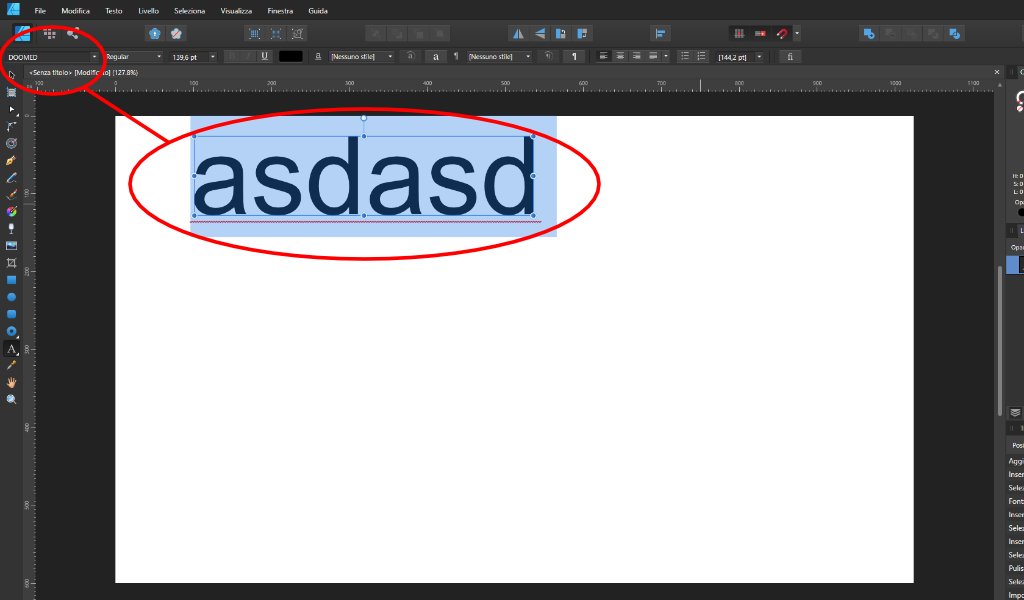The image size is (1024, 600).
Task: Click the Rotate Clockwise icon
Action: click(582, 33)
